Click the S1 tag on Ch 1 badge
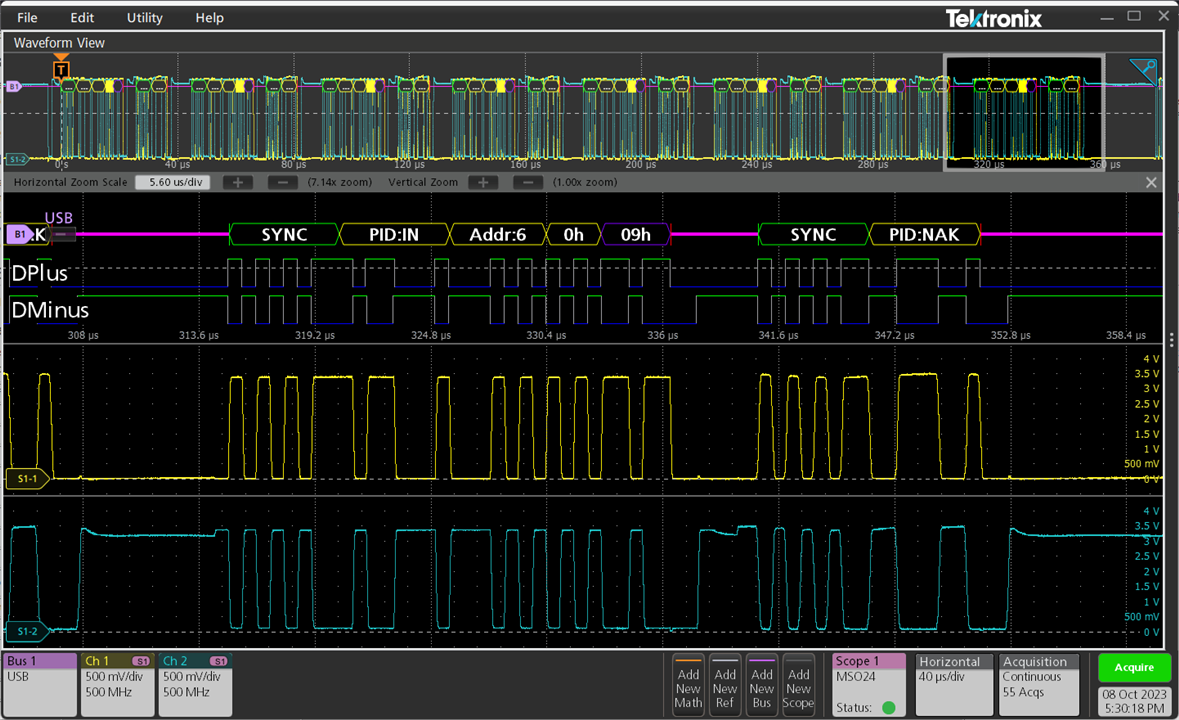Screen dimensions: 1179x720 coord(141,661)
